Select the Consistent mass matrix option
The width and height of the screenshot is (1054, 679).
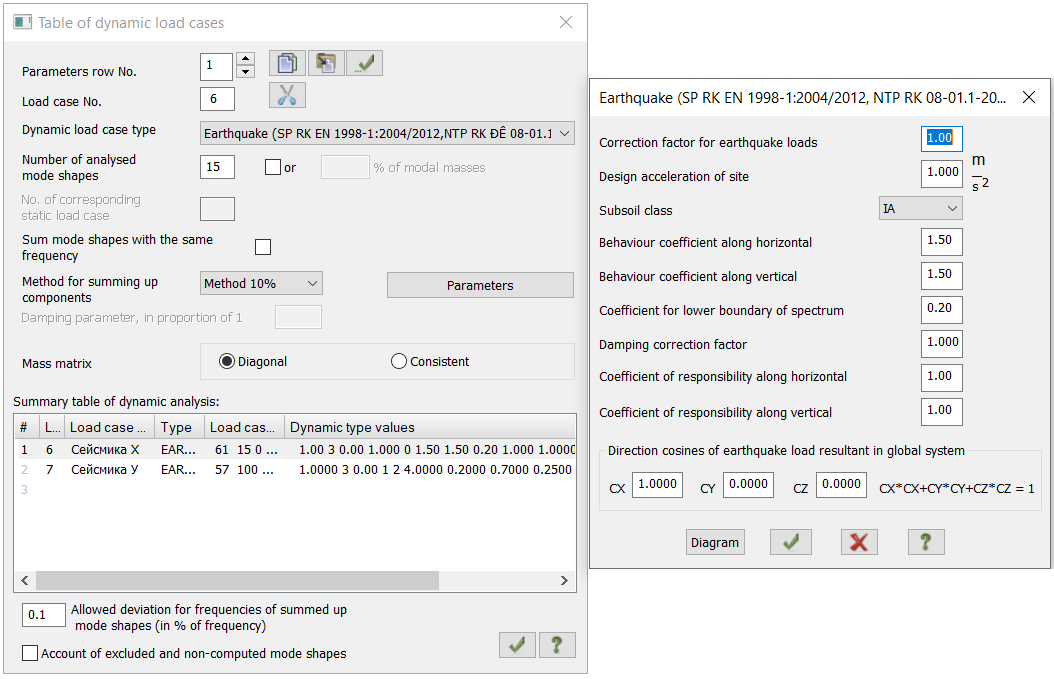(400, 362)
